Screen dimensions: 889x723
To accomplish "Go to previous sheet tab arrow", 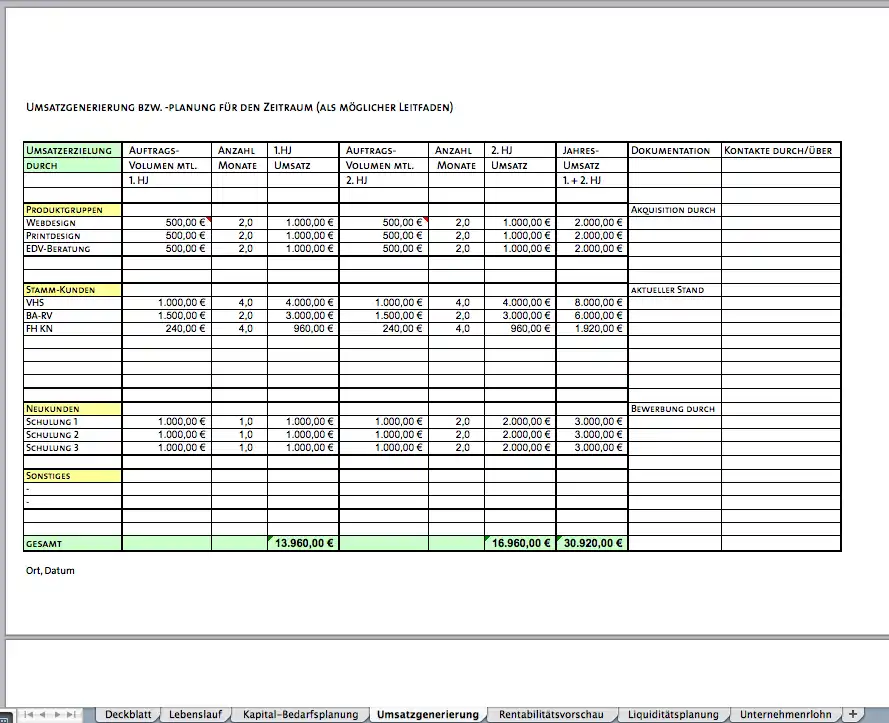I will click(x=43, y=714).
